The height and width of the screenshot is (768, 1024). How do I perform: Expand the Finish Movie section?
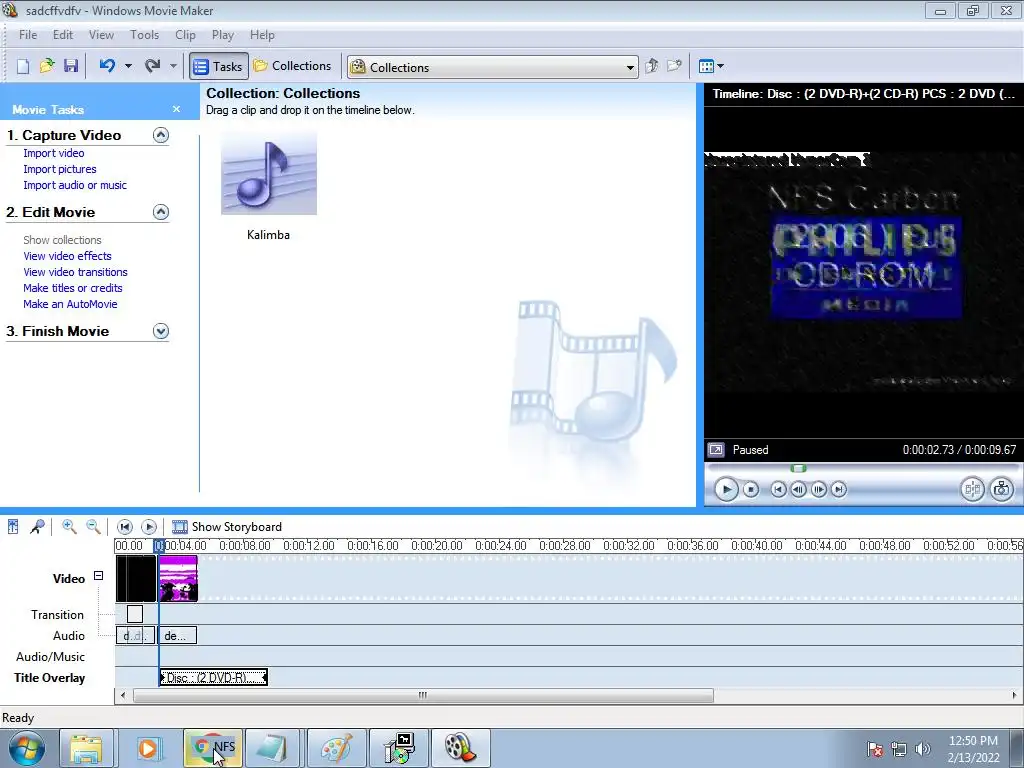[x=161, y=331]
